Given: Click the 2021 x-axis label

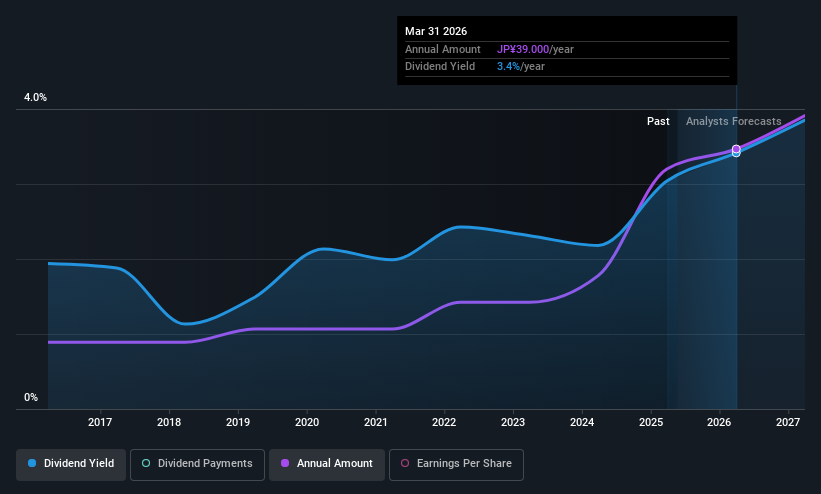Looking at the screenshot, I should 376,422.
